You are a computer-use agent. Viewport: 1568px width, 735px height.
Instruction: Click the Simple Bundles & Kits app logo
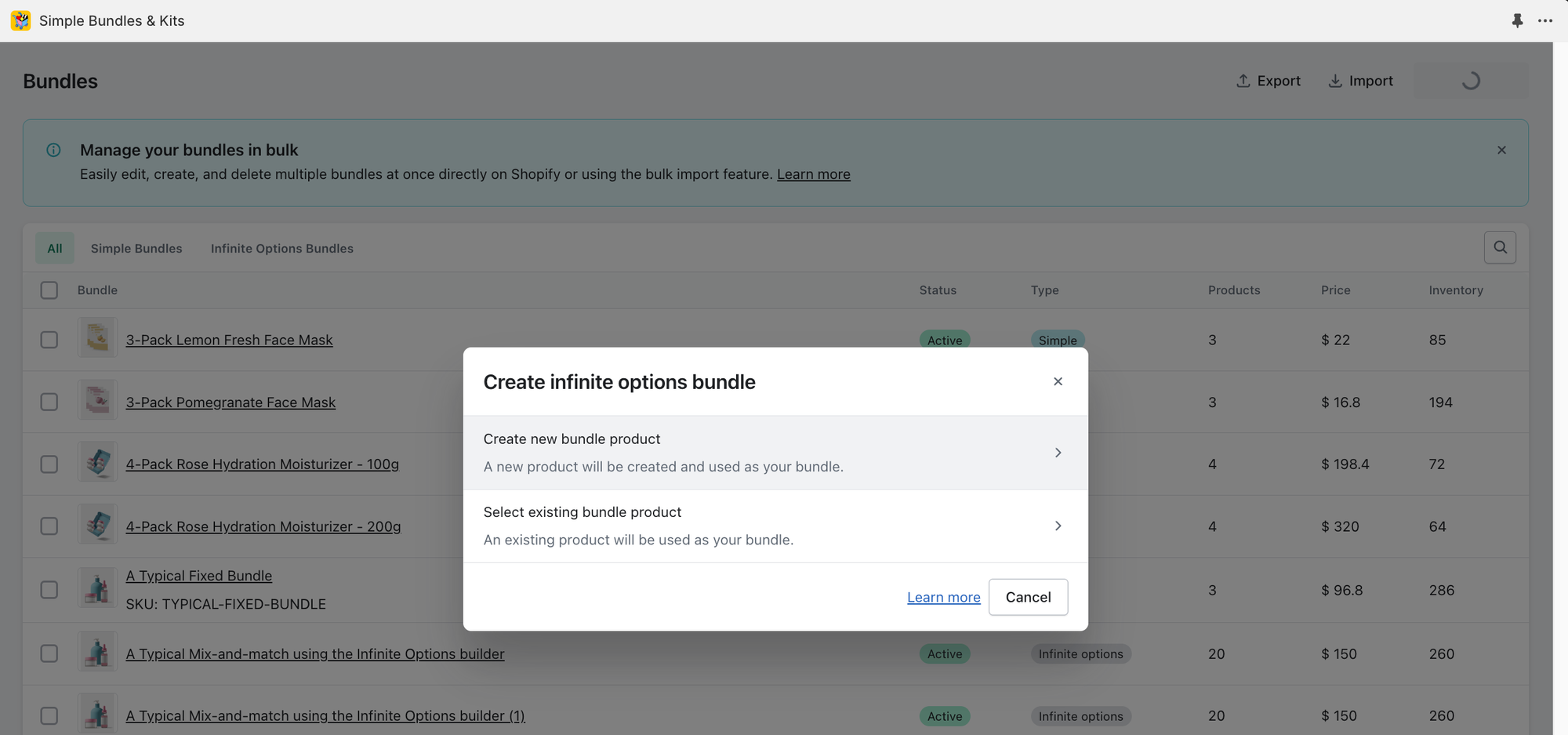(20, 20)
